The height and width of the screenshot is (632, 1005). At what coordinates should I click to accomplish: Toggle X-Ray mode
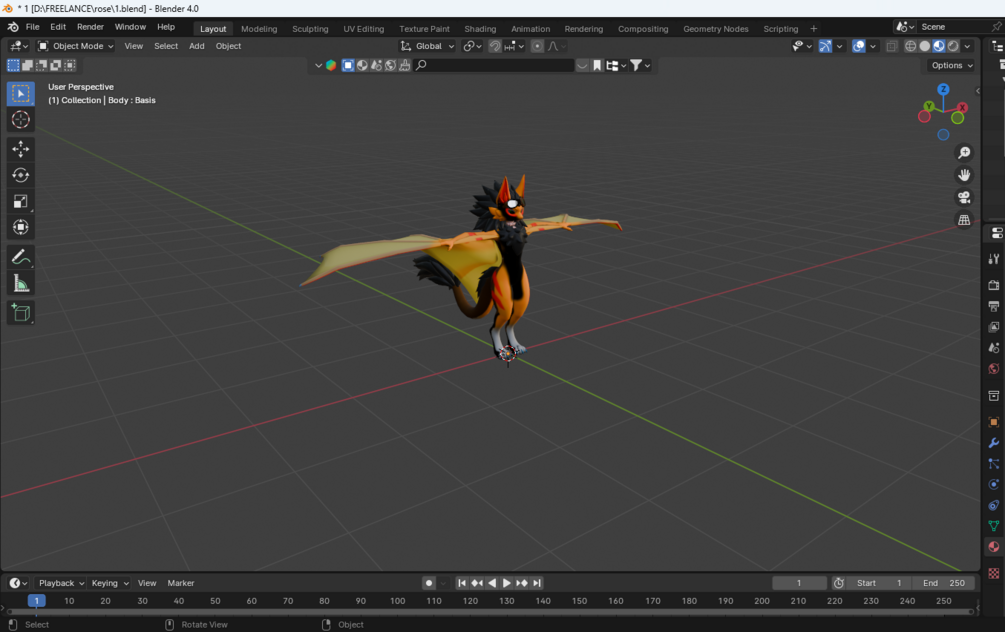tap(892, 46)
